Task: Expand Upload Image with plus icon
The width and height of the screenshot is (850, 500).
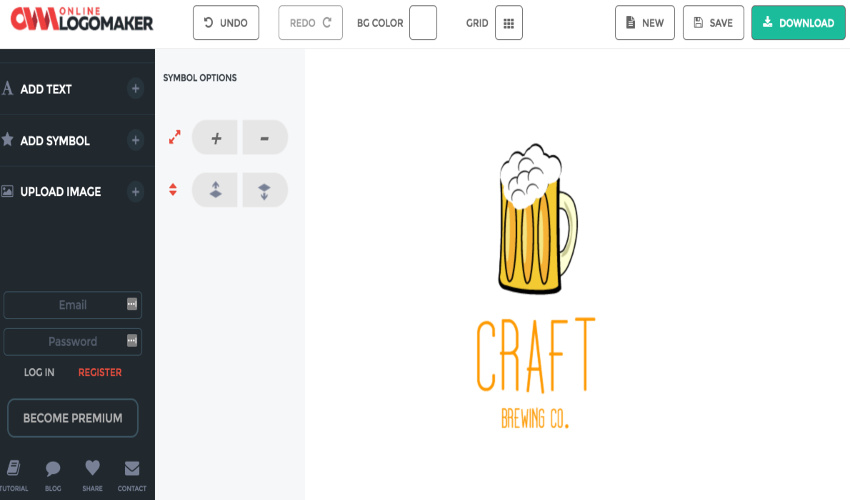Action: pyautogui.click(x=136, y=191)
